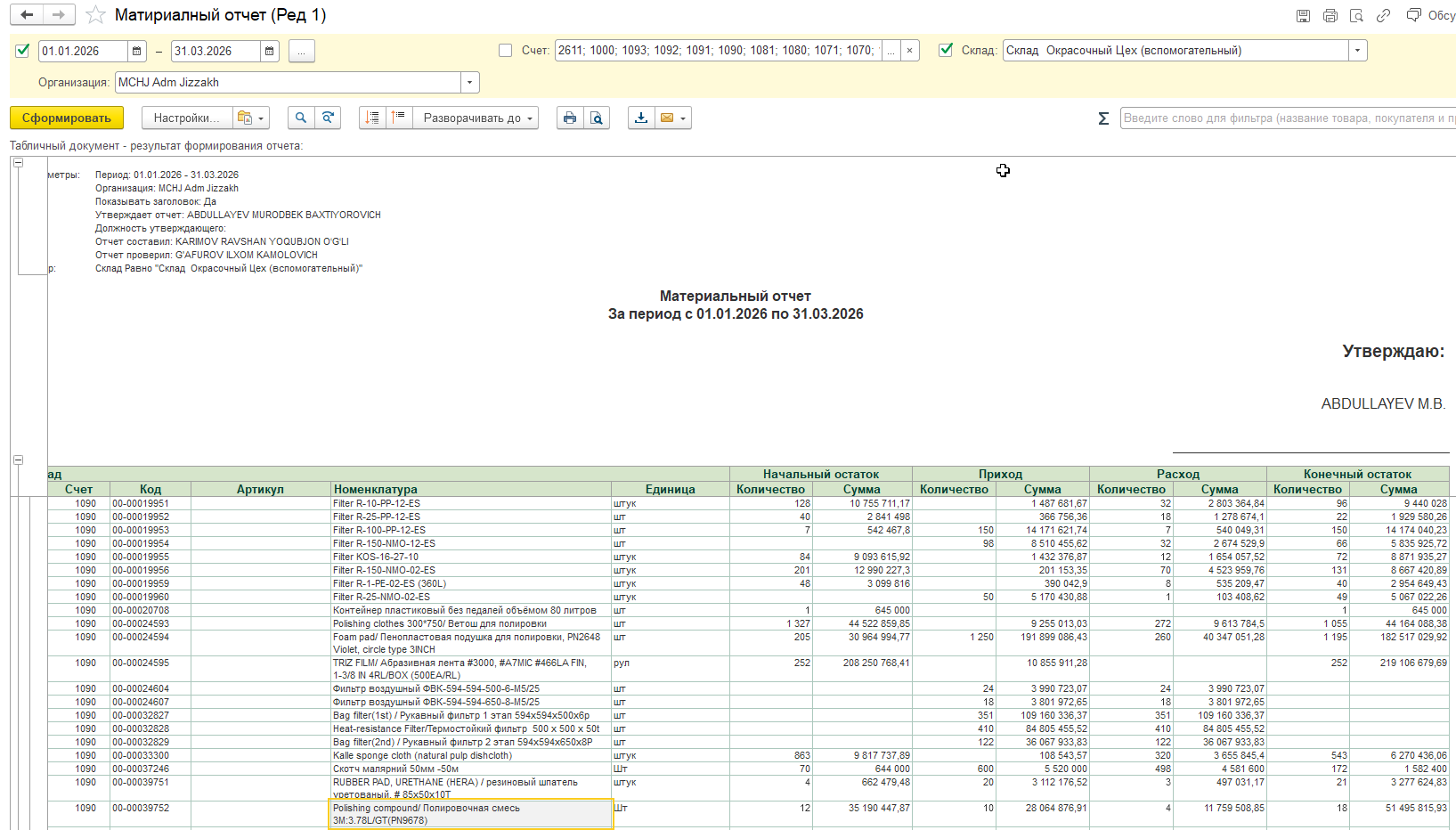Image resolution: width=1456 pixels, height=830 pixels.
Task: Select the cell Kalle sponge cloth
Action: pyautogui.click(x=471, y=755)
